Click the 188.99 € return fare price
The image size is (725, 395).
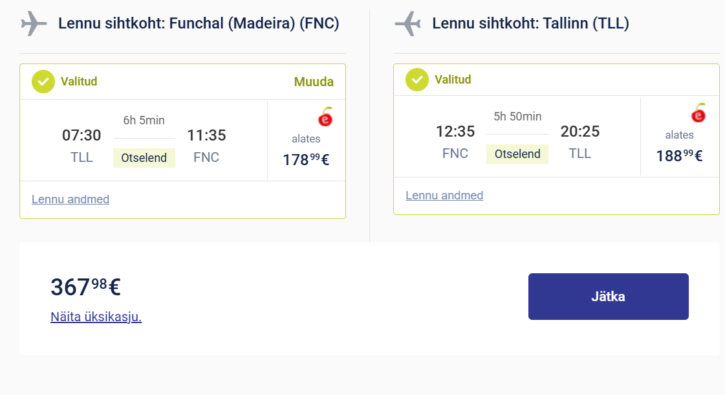tap(679, 156)
